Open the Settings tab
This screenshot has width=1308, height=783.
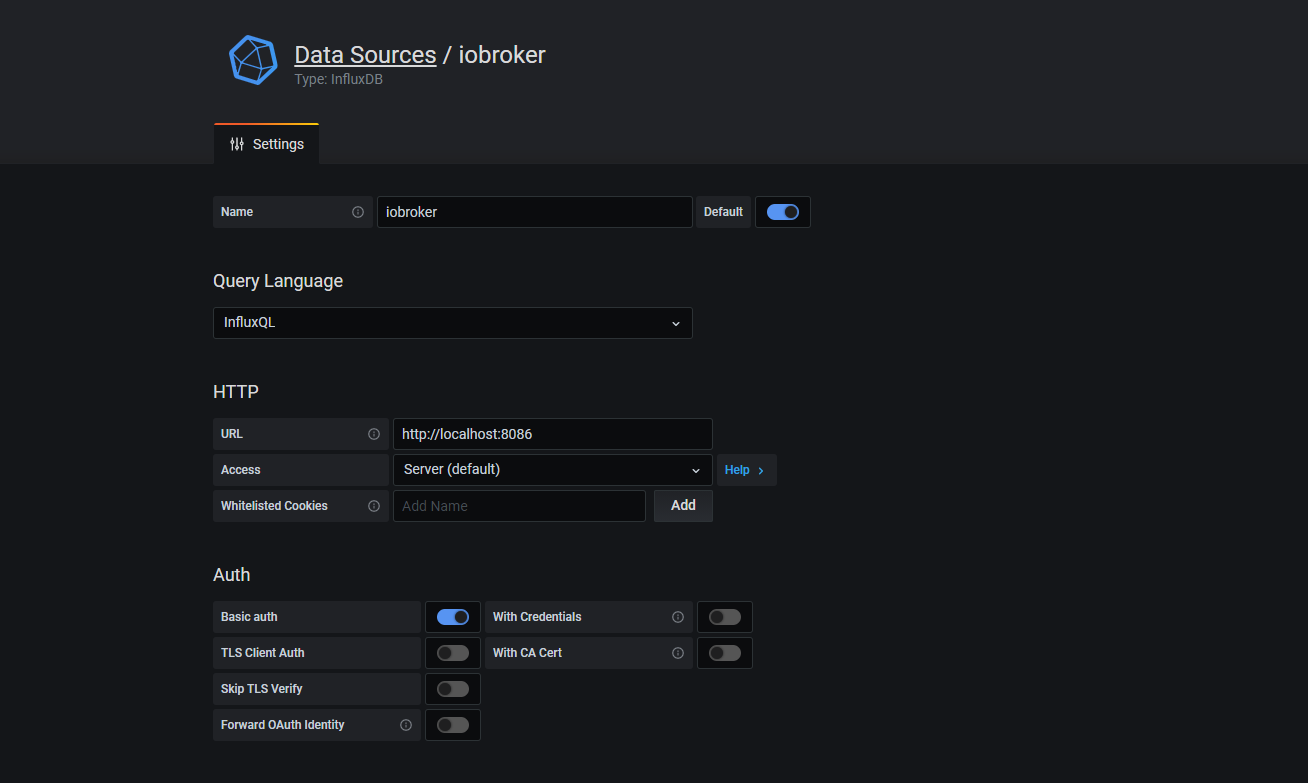coord(267,144)
